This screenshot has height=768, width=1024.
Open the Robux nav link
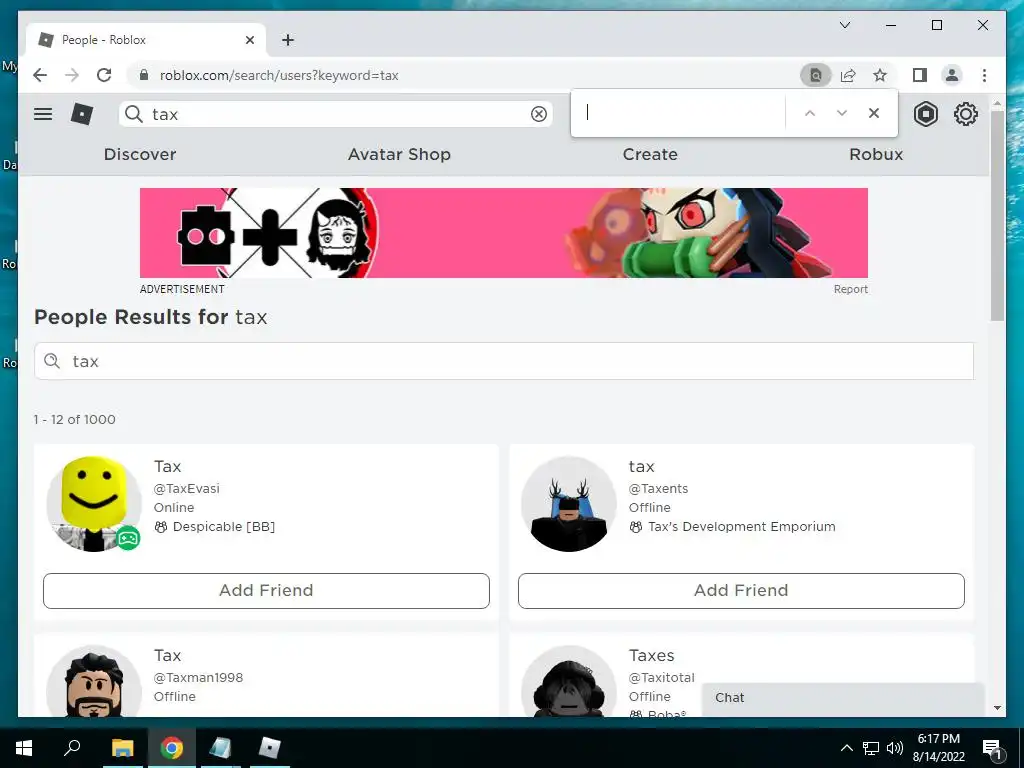click(x=876, y=154)
